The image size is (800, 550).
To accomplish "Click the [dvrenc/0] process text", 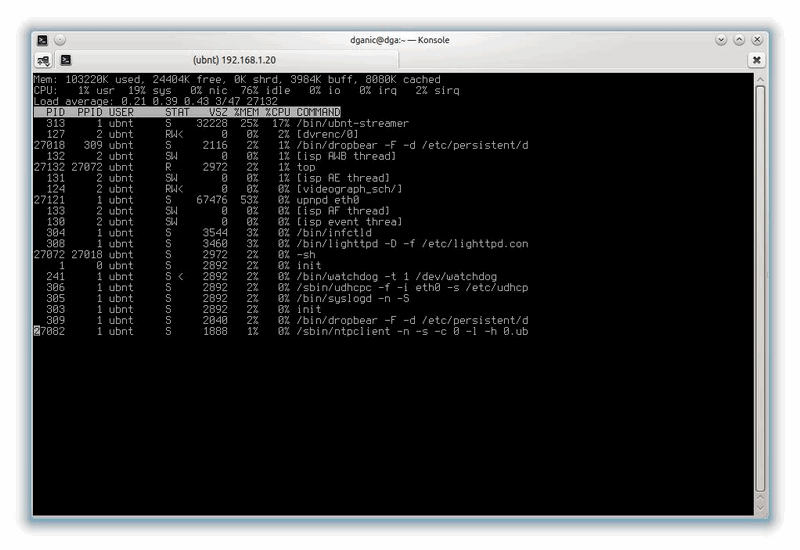I will point(328,134).
